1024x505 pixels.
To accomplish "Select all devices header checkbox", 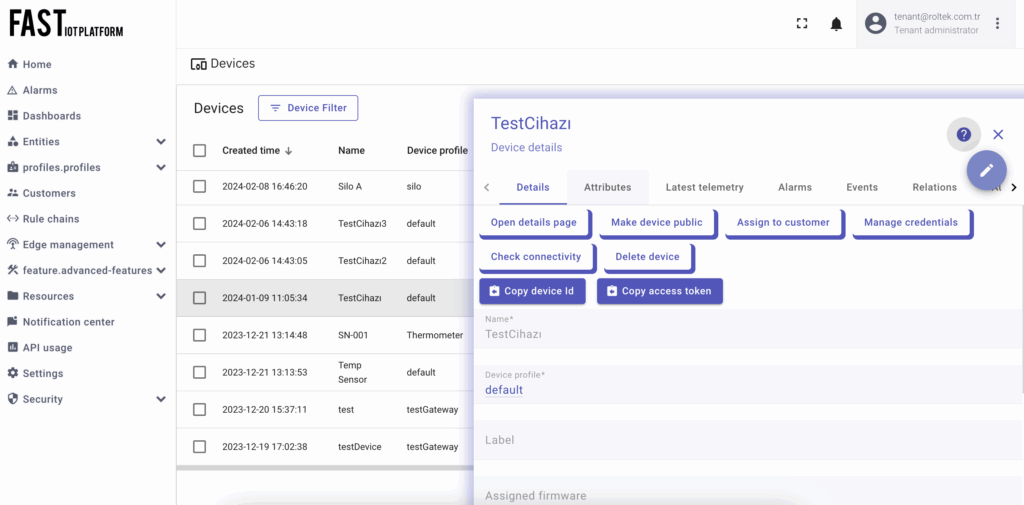I will pyautogui.click(x=199, y=150).
